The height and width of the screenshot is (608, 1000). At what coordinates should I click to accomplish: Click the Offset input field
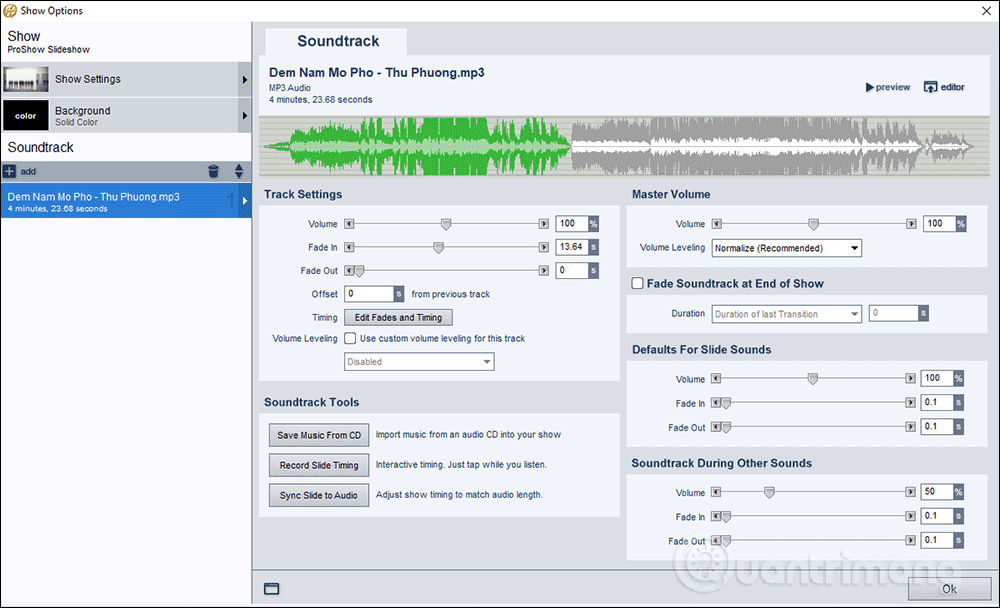tap(368, 294)
